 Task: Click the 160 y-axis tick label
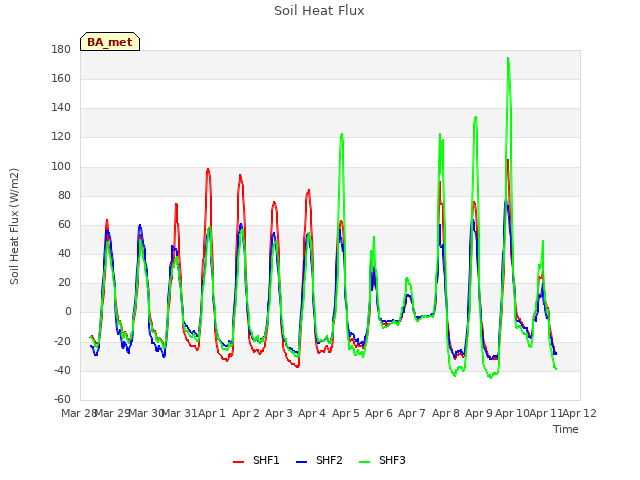[61, 78]
